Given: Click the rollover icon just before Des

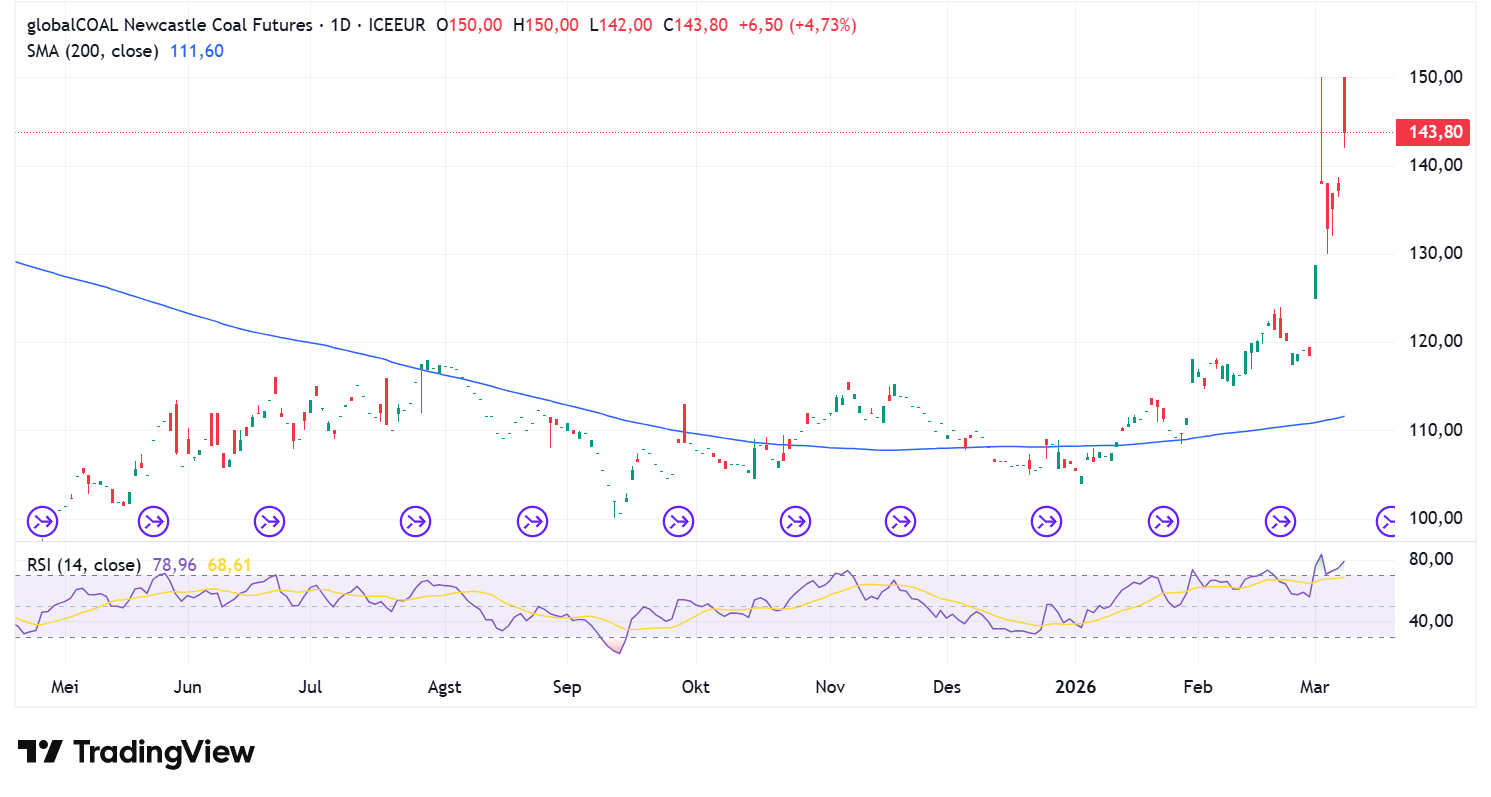Looking at the screenshot, I should click(x=900, y=521).
